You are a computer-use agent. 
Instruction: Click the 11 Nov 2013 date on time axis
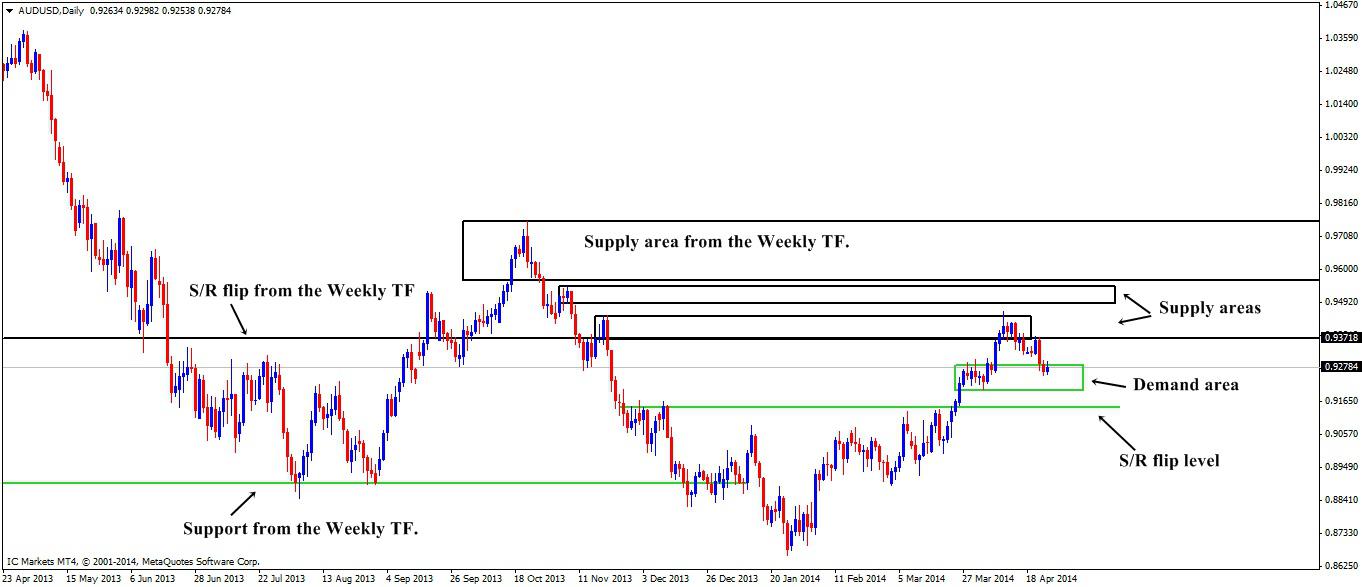tap(605, 579)
